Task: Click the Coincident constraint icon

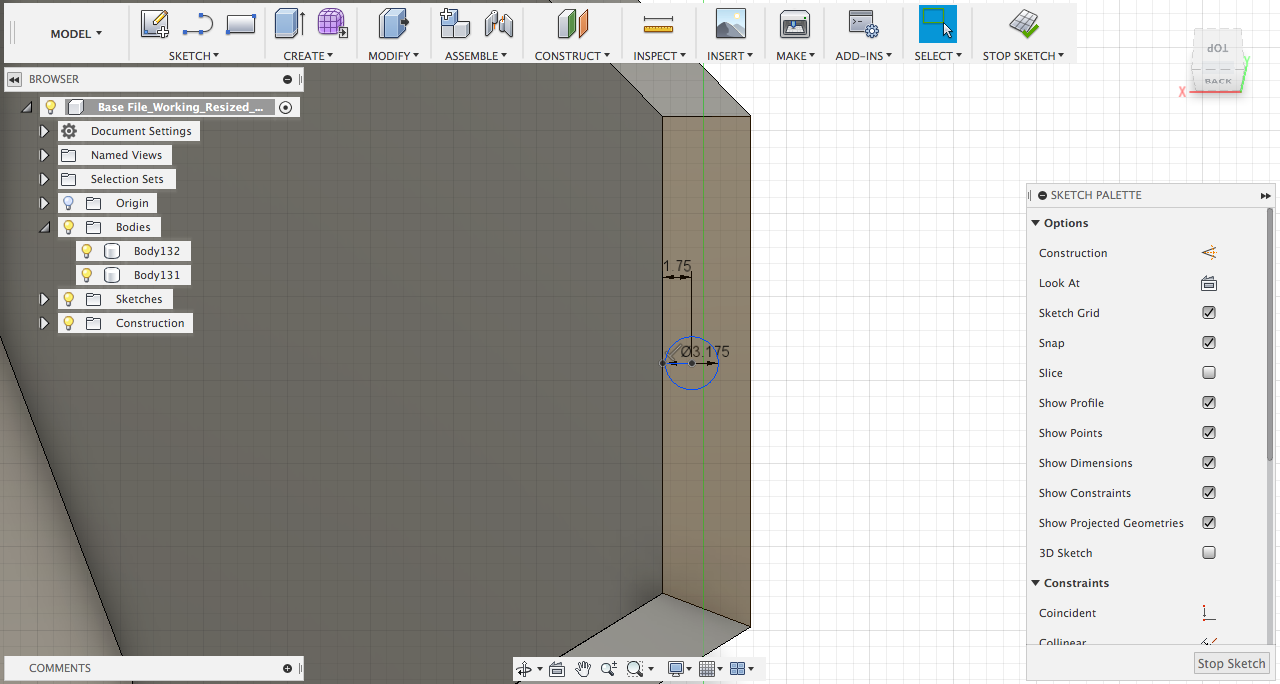Action: [x=1209, y=613]
